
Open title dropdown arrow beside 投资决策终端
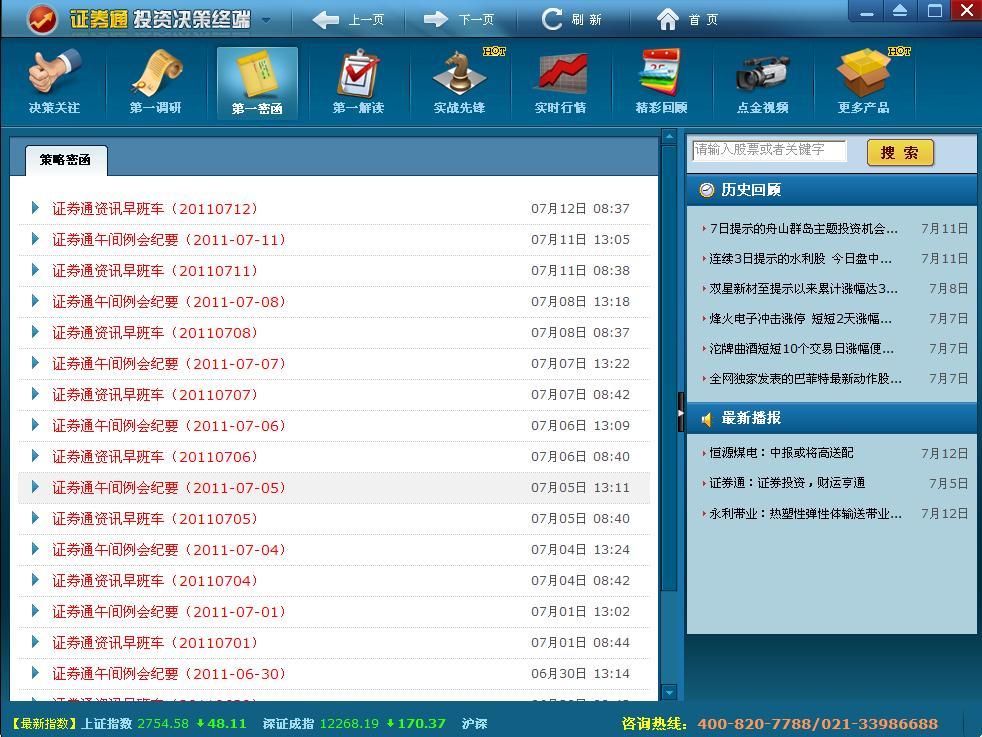pyautogui.click(x=266, y=20)
